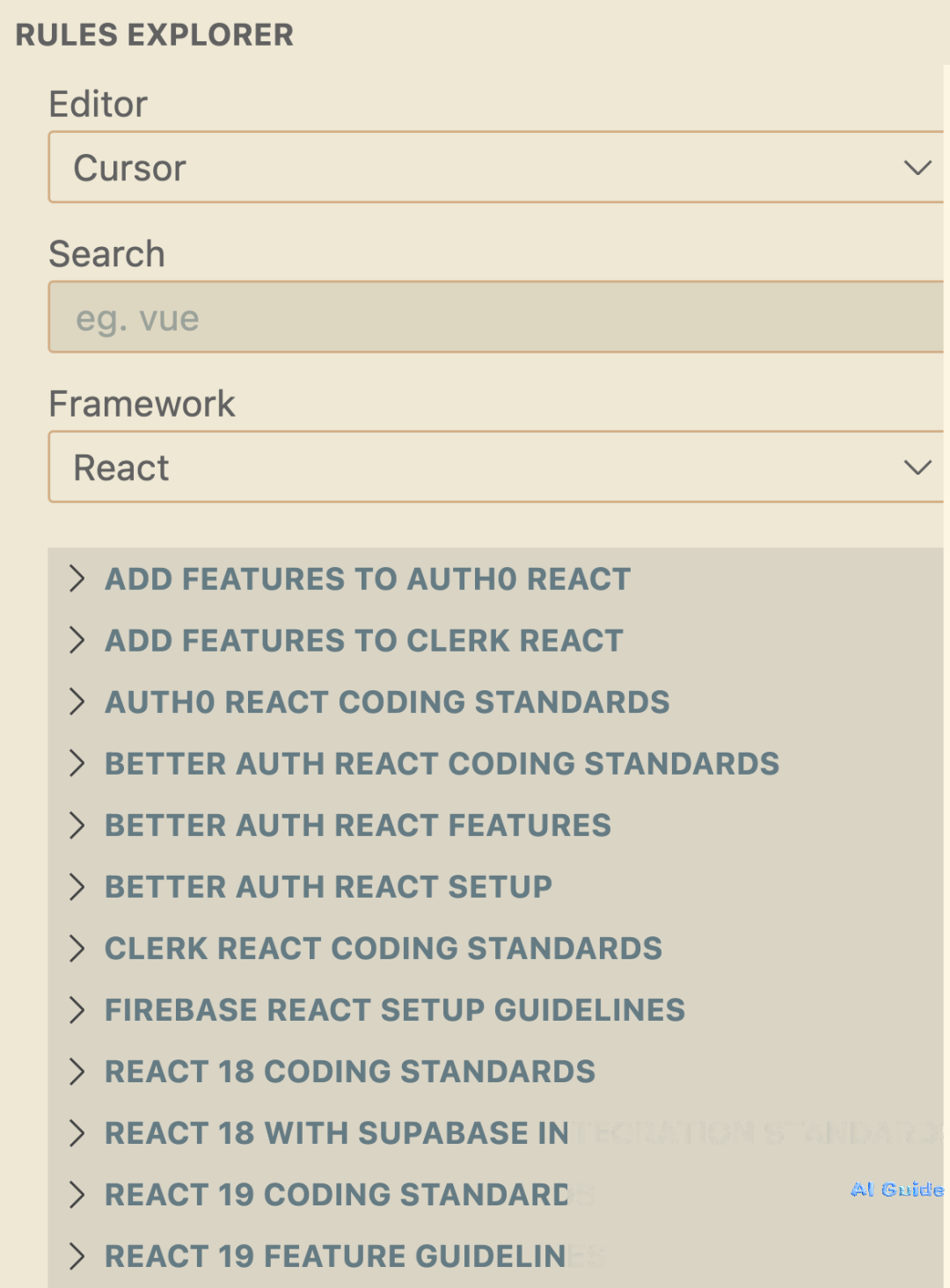Expand chevron beside React 19 Coding Standards
950x1288 pixels.
[x=77, y=1194]
